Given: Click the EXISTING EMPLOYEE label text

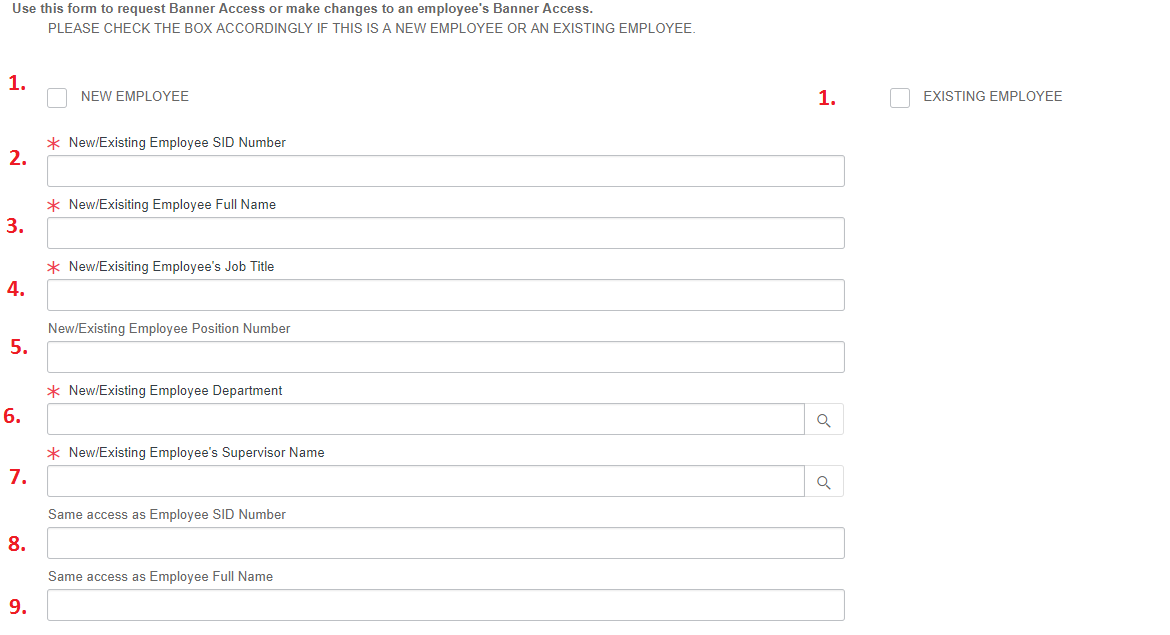Looking at the screenshot, I should tap(992, 97).
